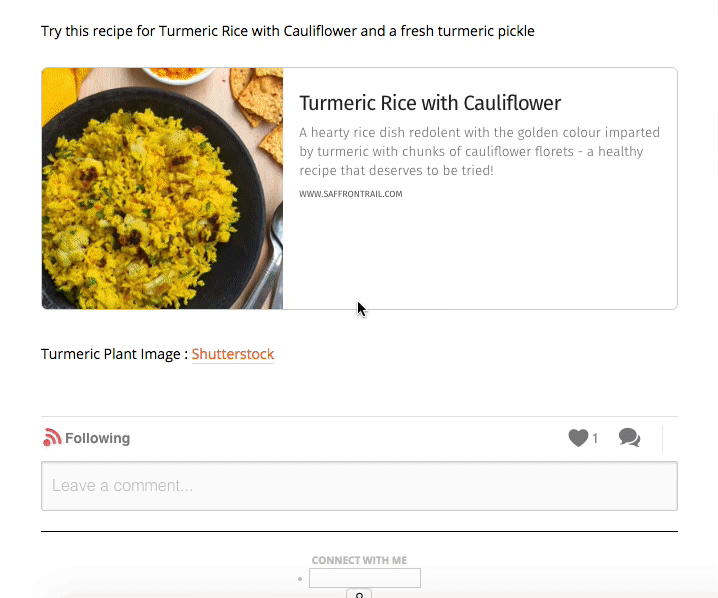This screenshot has height=598, width=718.
Task: Open the Shutterstock image credit link
Action: click(x=232, y=354)
